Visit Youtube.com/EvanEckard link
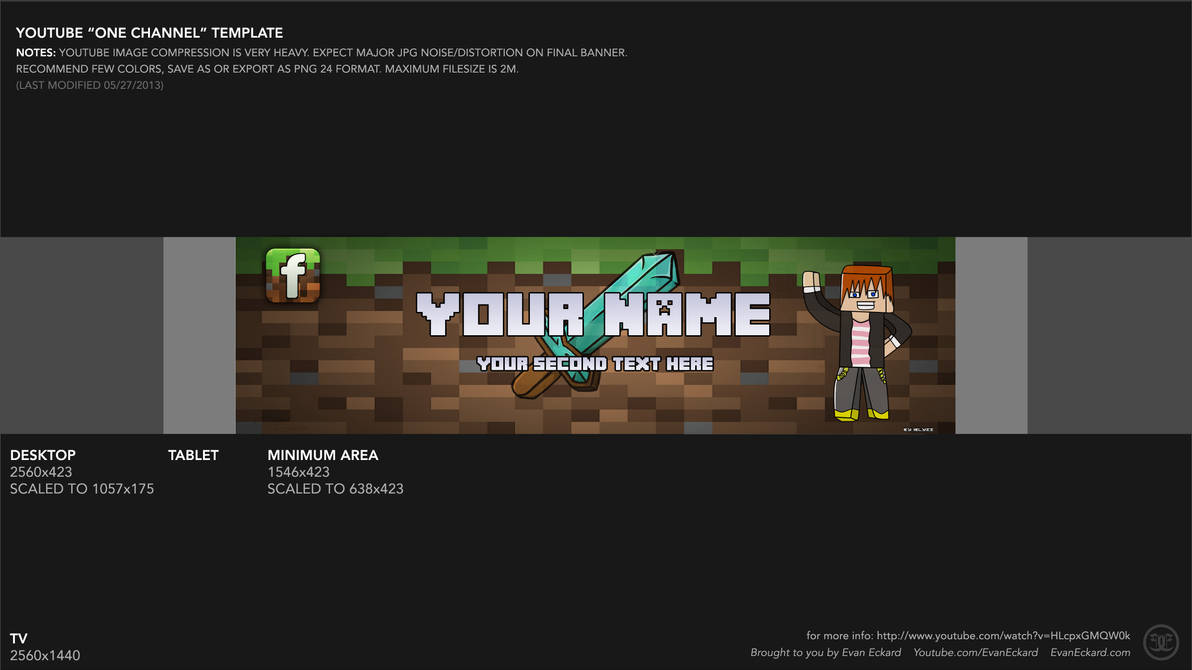 [x=976, y=652]
